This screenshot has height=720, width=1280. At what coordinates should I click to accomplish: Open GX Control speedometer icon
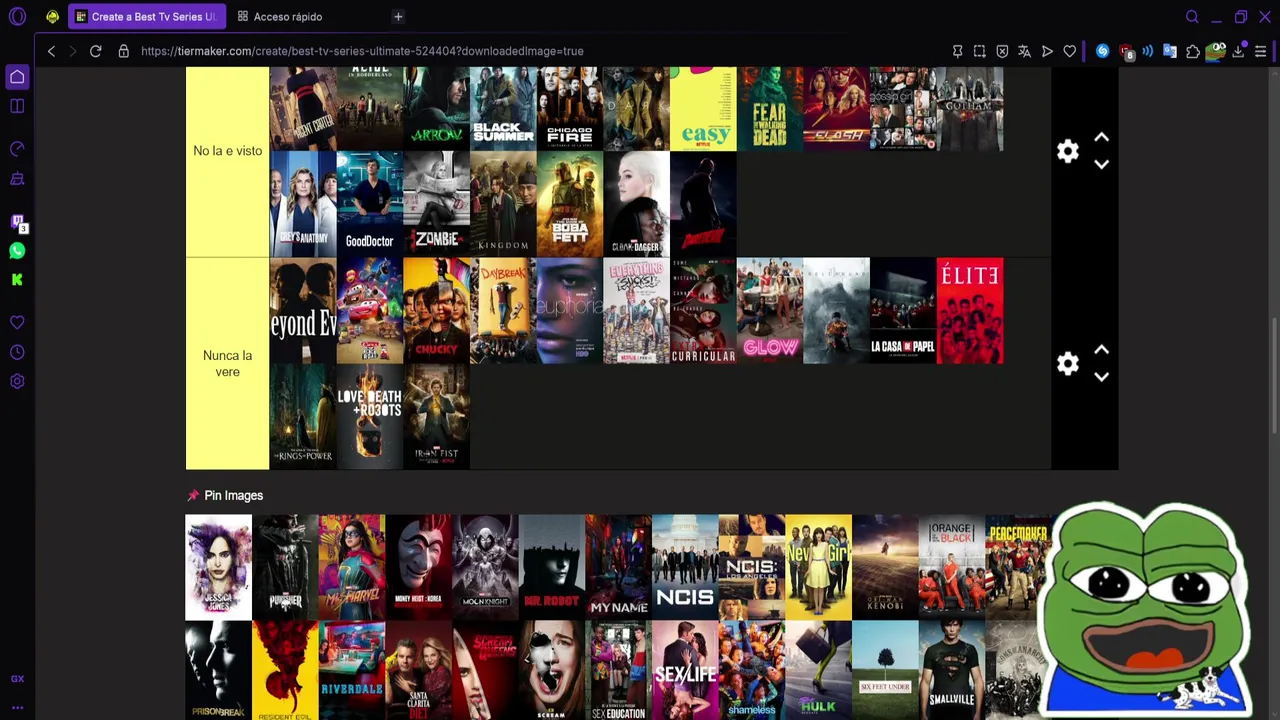click(17, 149)
